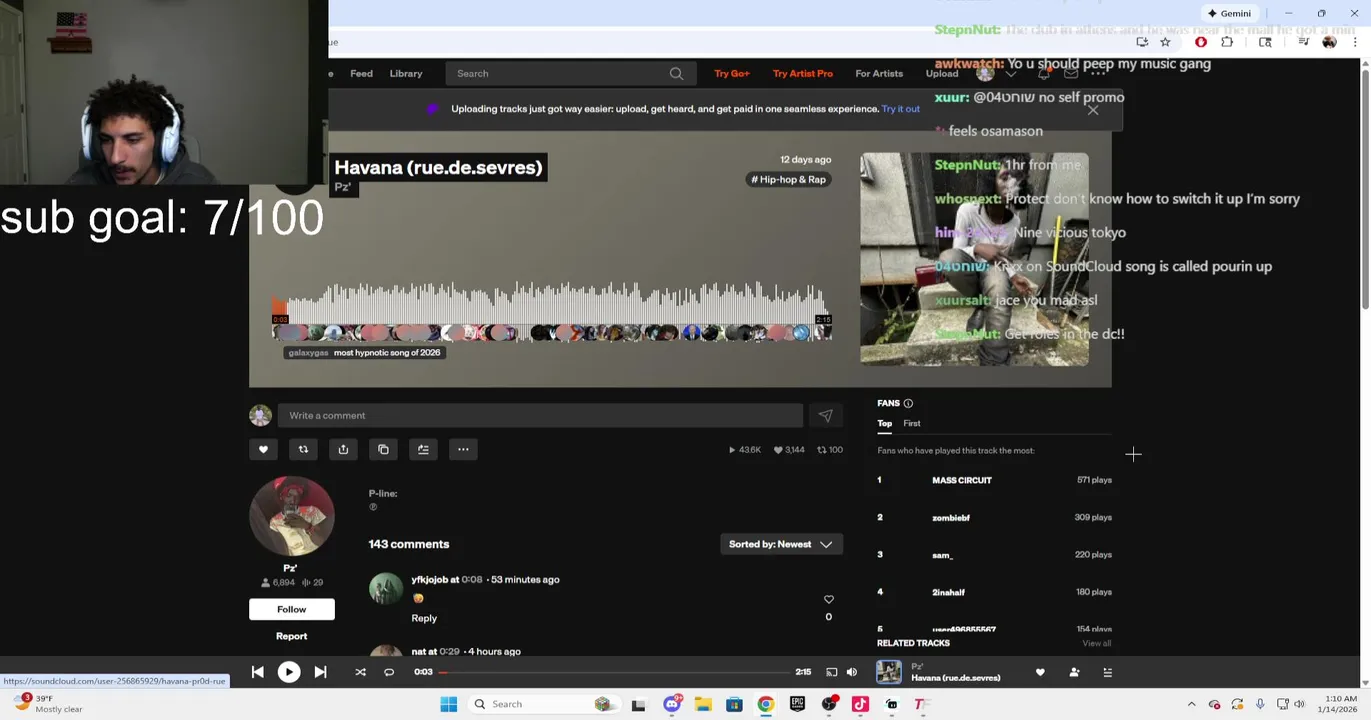Play the current track in the bottom player
1371x720 pixels.
pyautogui.click(x=288, y=672)
